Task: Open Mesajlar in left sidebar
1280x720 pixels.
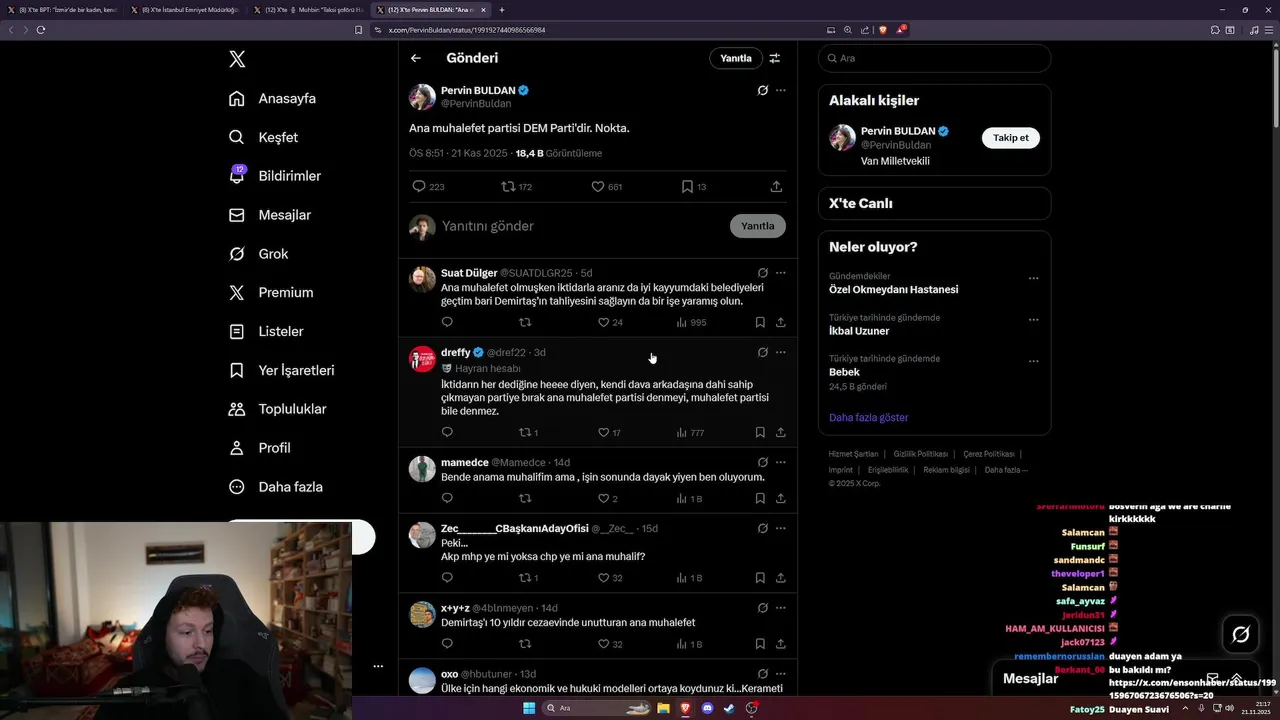Action: pyautogui.click(x=270, y=215)
